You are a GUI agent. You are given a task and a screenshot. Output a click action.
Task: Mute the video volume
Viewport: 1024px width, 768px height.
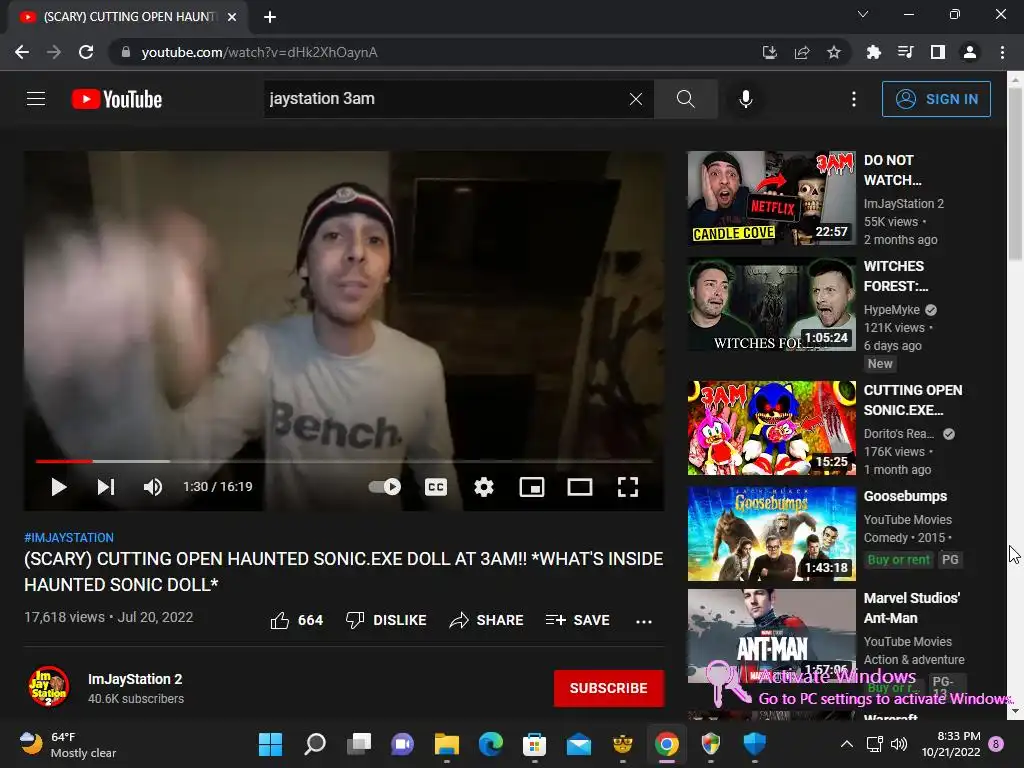coord(152,487)
